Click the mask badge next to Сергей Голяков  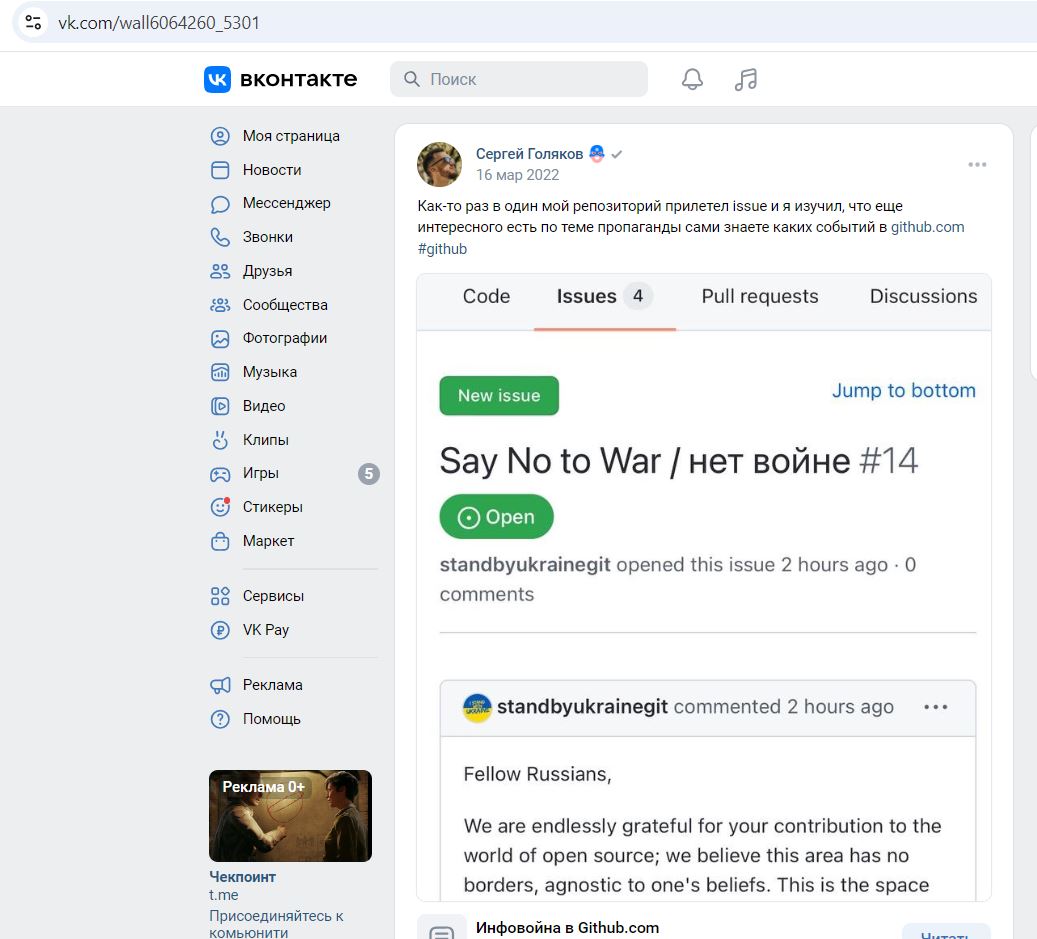pyautogui.click(x=597, y=153)
